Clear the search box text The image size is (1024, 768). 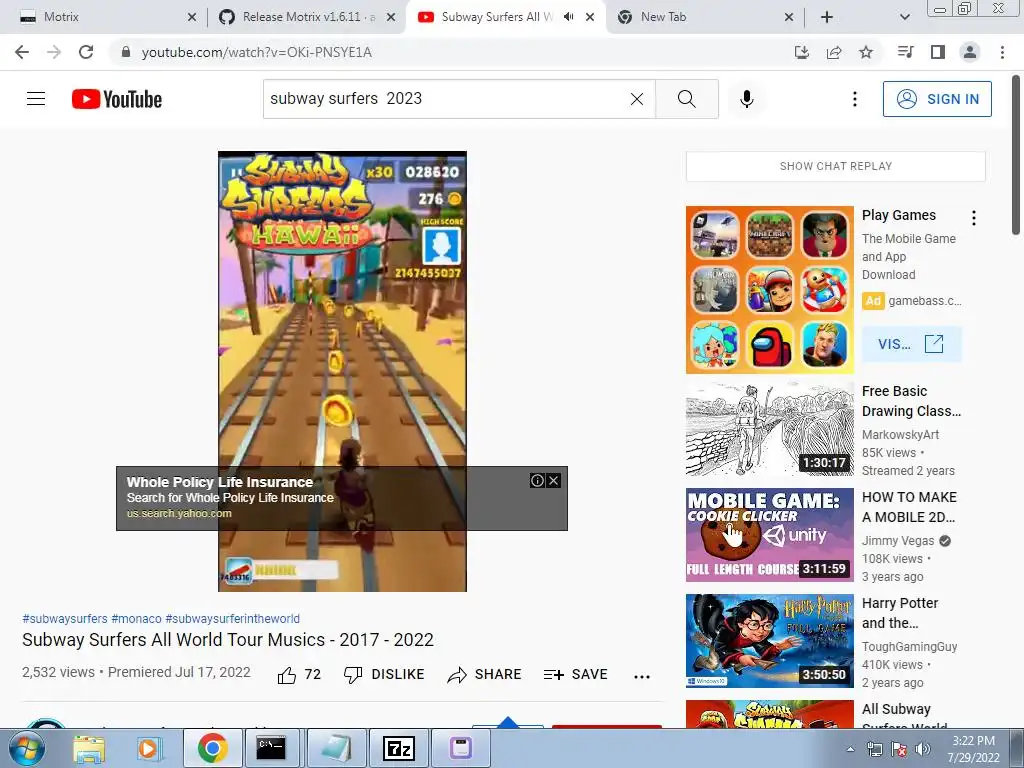coord(637,99)
